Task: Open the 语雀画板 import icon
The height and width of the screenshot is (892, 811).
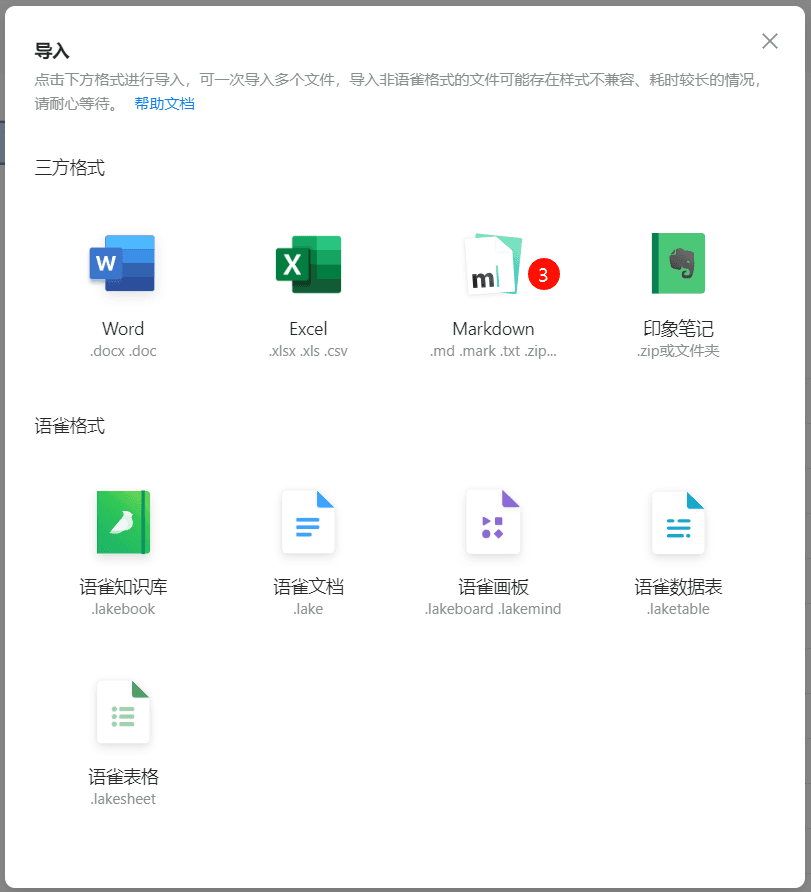Action: pyautogui.click(x=492, y=521)
